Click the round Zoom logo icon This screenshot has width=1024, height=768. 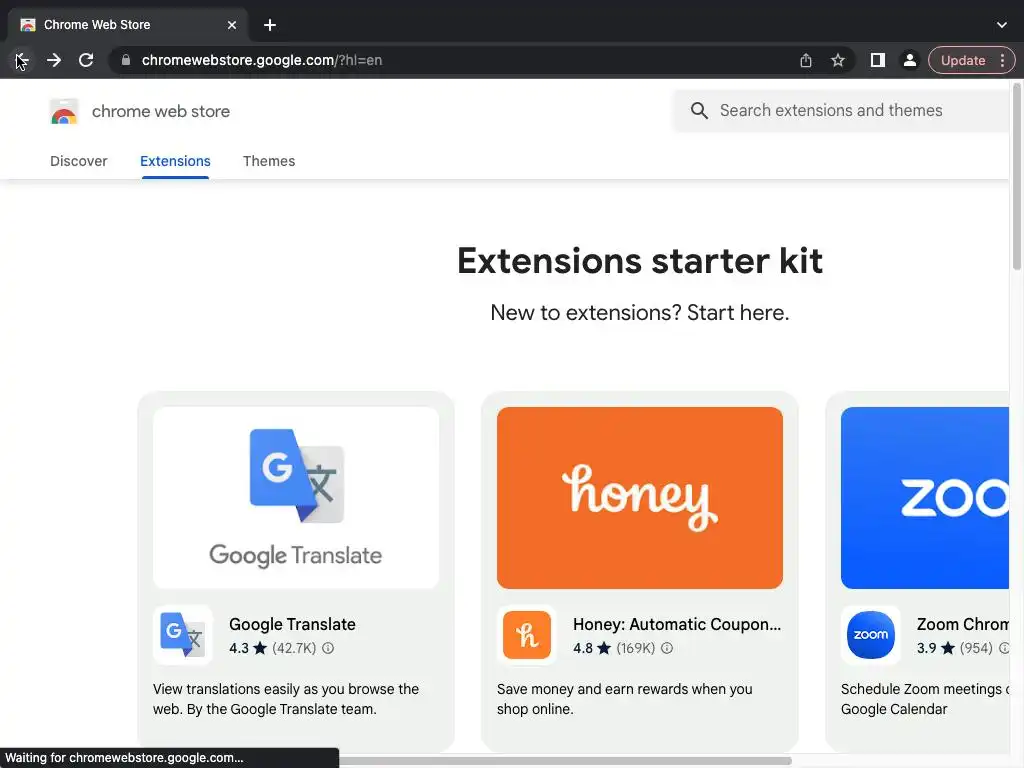coord(871,635)
